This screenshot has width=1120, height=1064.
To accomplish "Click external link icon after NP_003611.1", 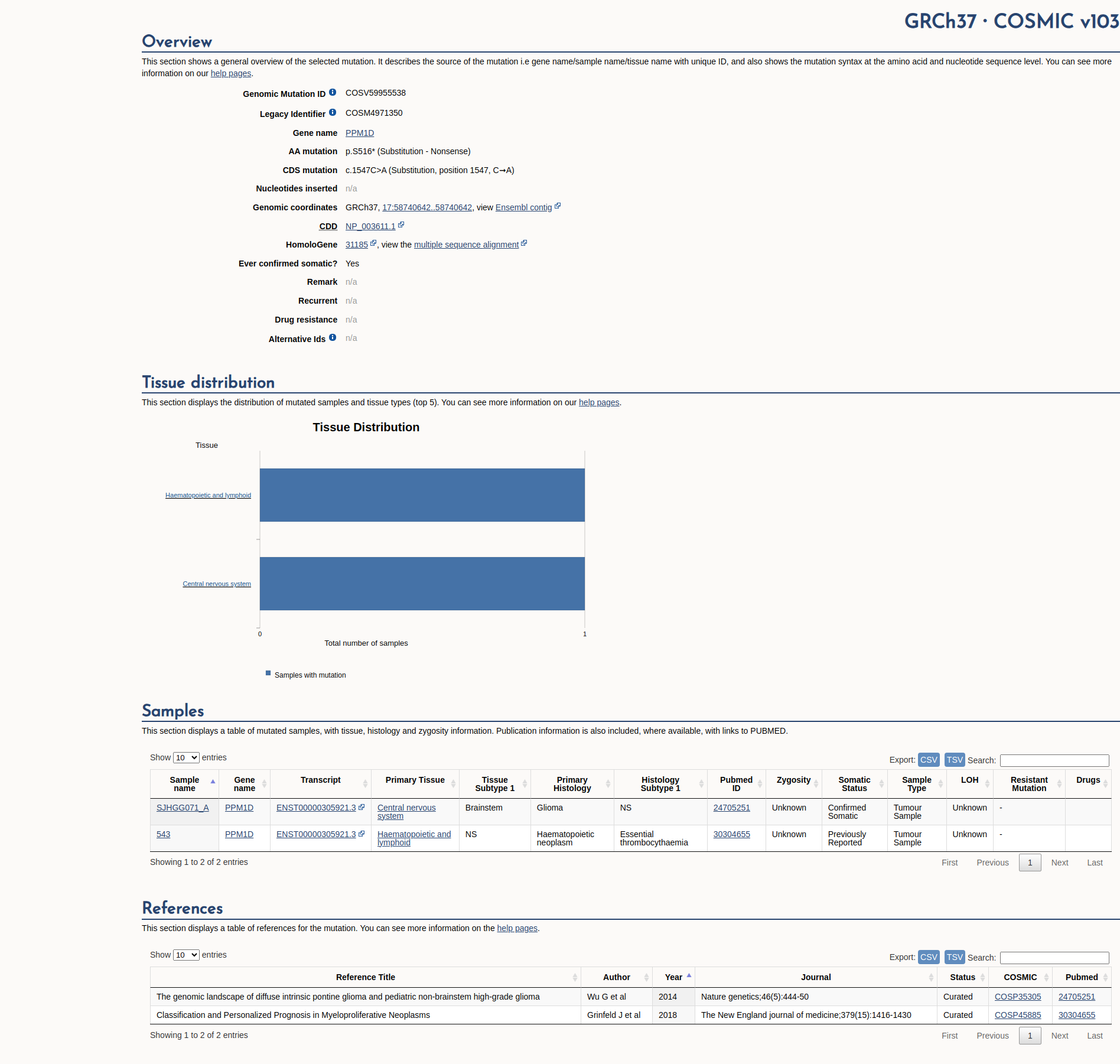I will [401, 224].
